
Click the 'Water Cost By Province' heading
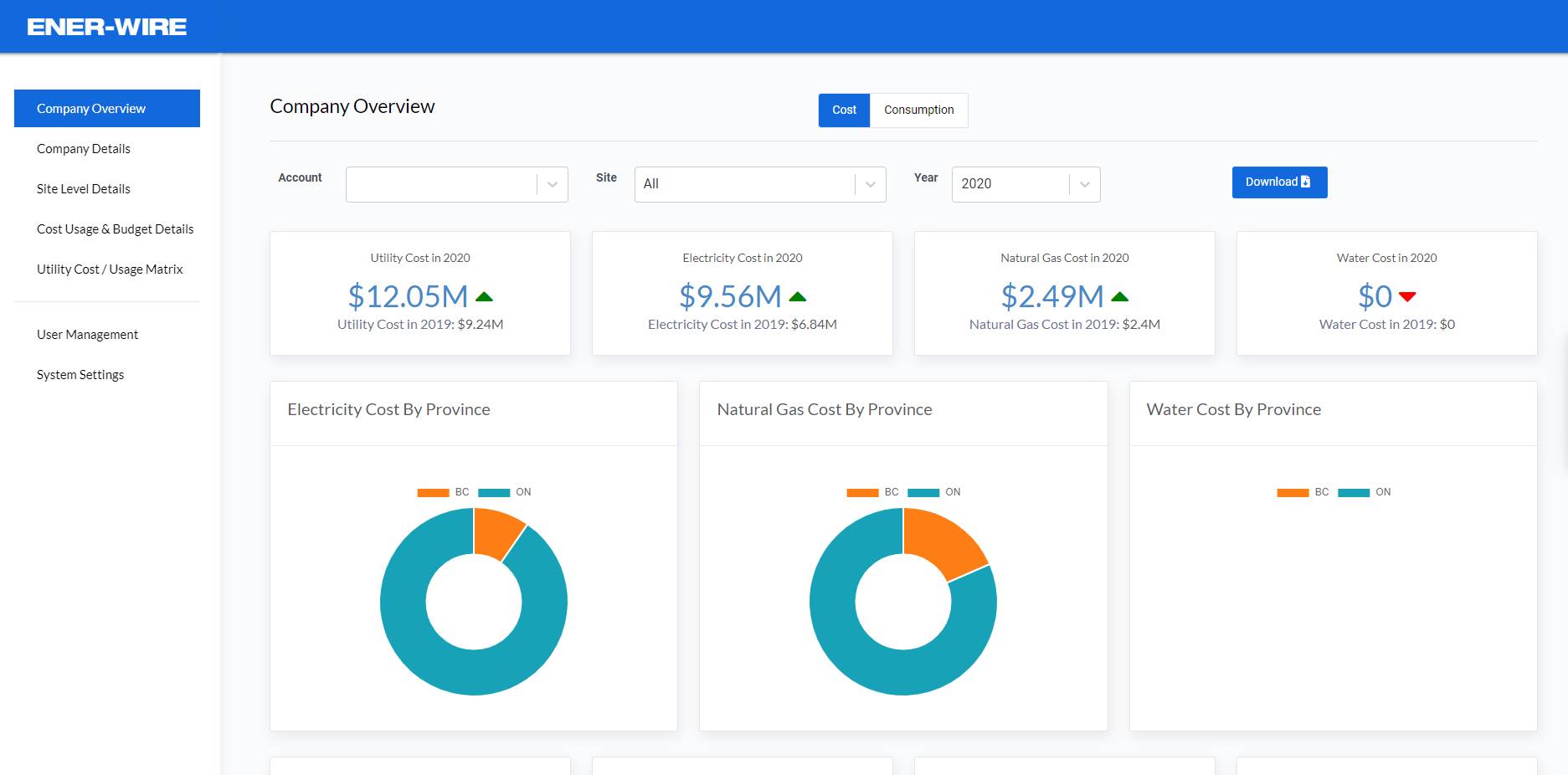(1234, 409)
